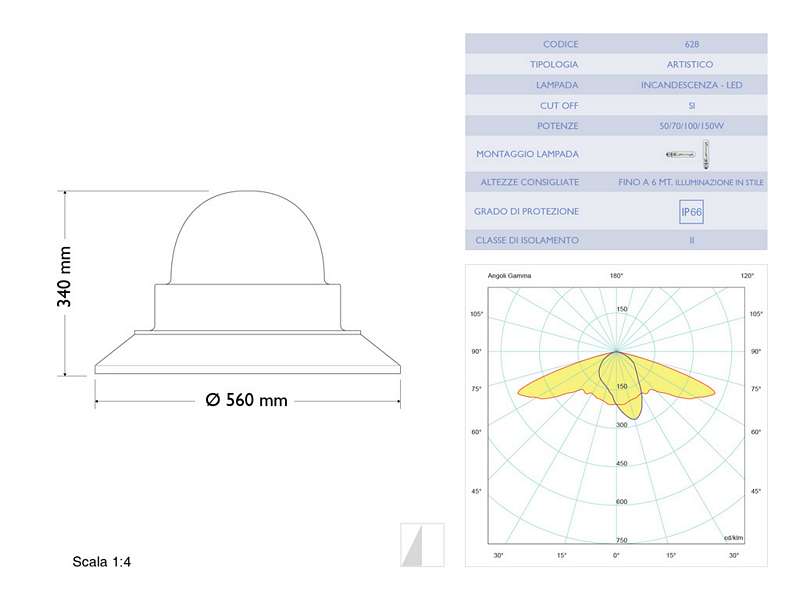Select the CODICE 628 row
This screenshot has width=800, height=600.
click(x=689, y=43)
